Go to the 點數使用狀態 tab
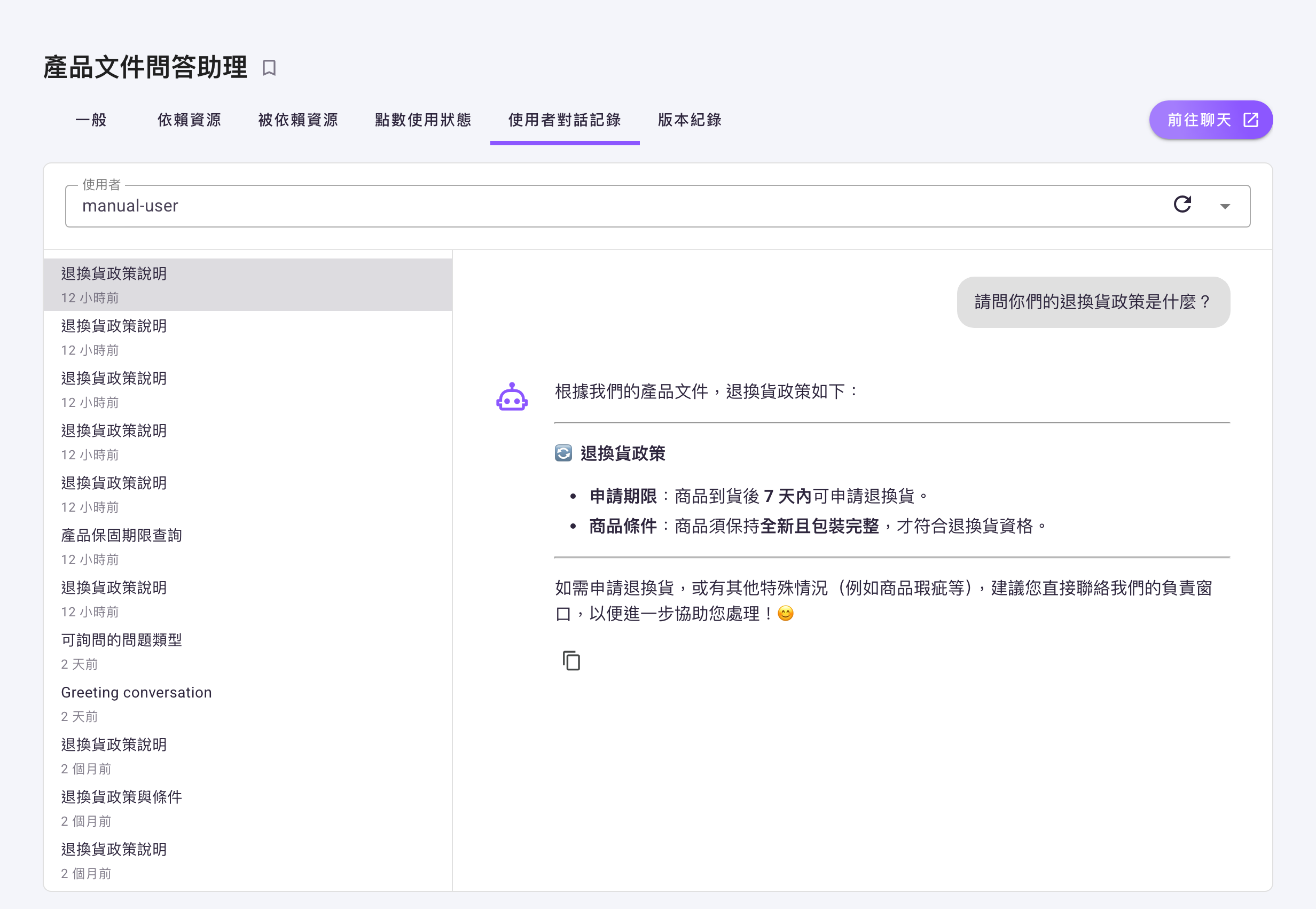 (x=423, y=120)
